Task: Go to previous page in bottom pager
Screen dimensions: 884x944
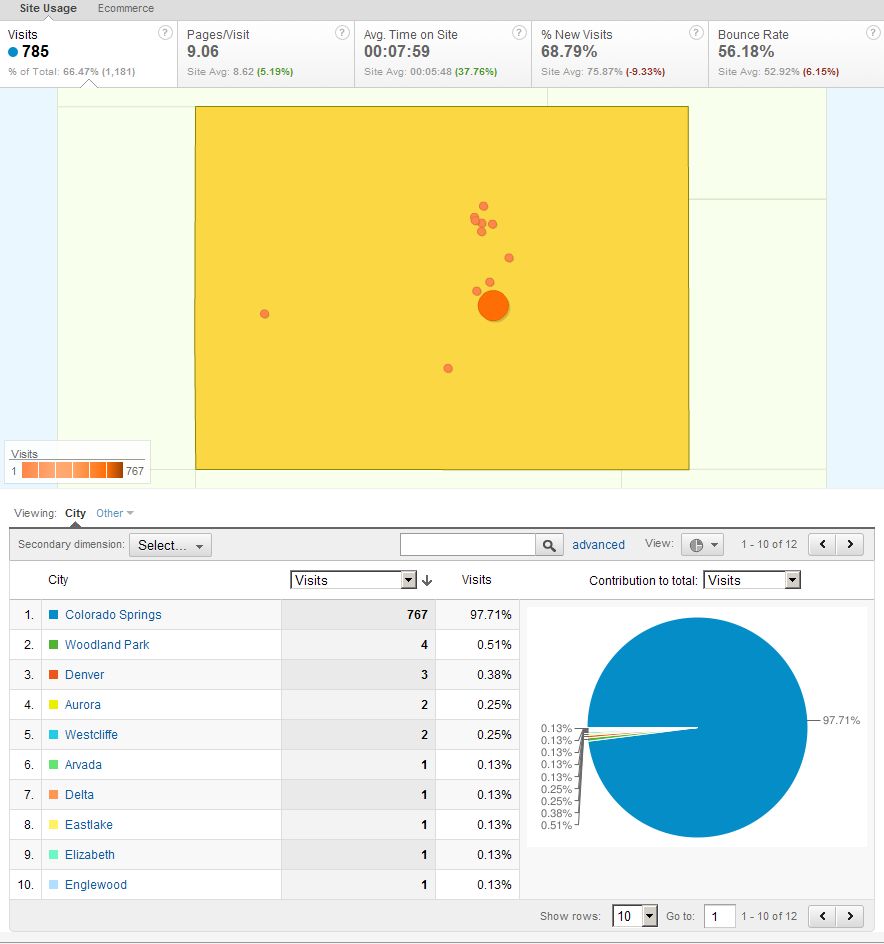Action: coord(823,916)
